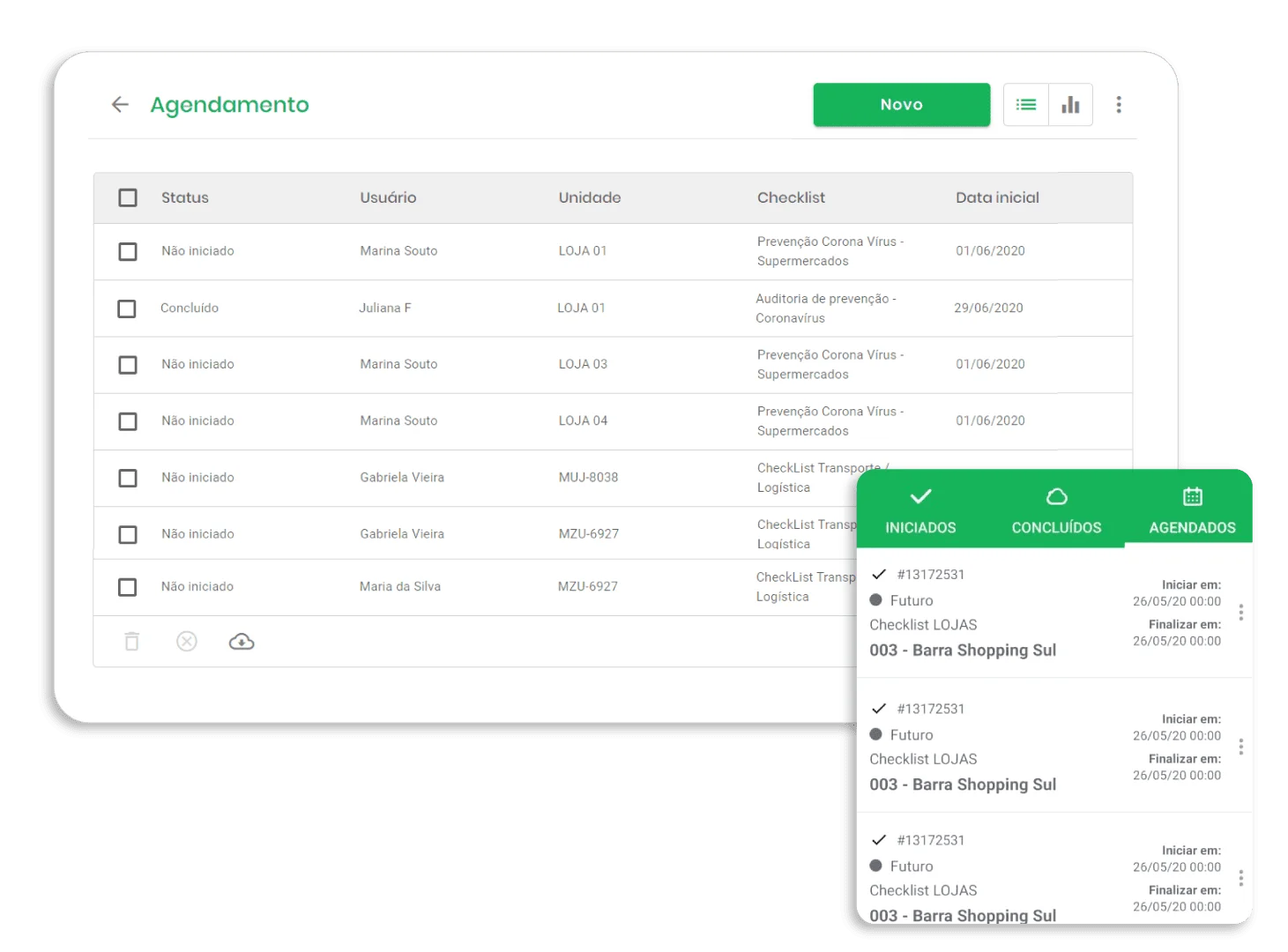This screenshot has height=952, width=1288.
Task: Click the Status column header
Action: (184, 197)
